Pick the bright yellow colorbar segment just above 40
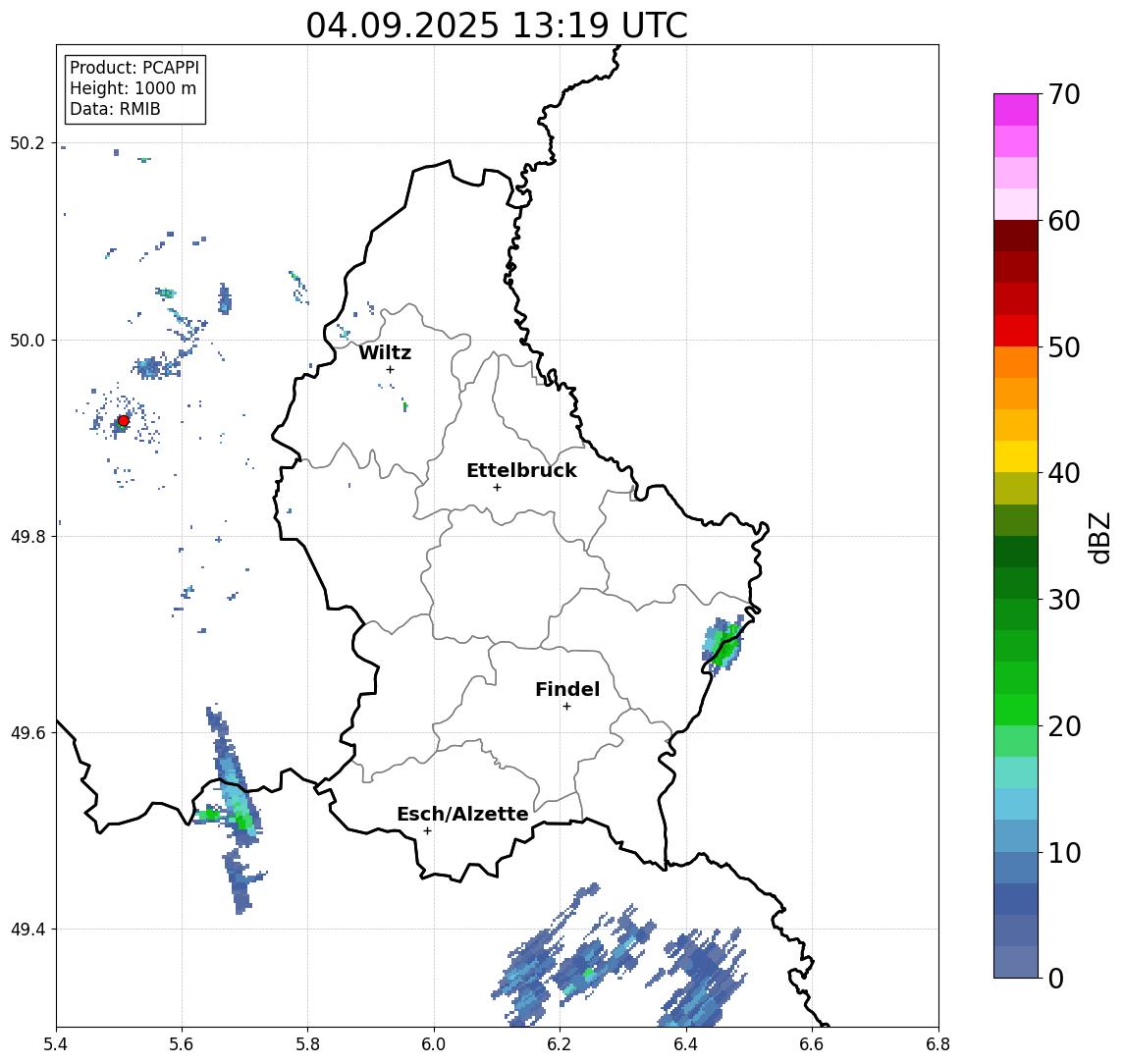This screenshot has height=1064, width=1124. point(1016,456)
